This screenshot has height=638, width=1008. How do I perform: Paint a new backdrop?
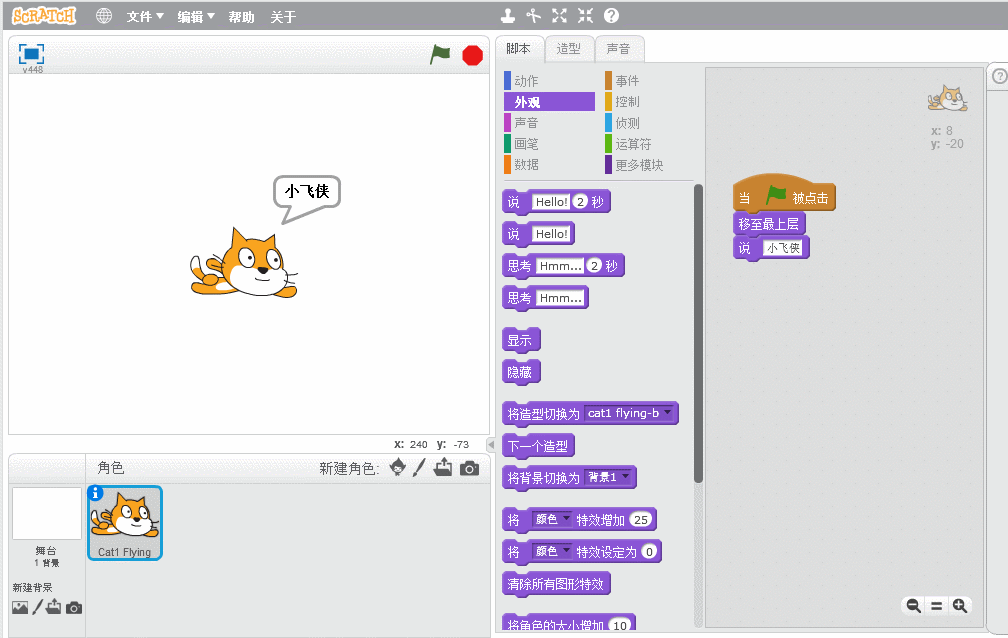pos(38,606)
